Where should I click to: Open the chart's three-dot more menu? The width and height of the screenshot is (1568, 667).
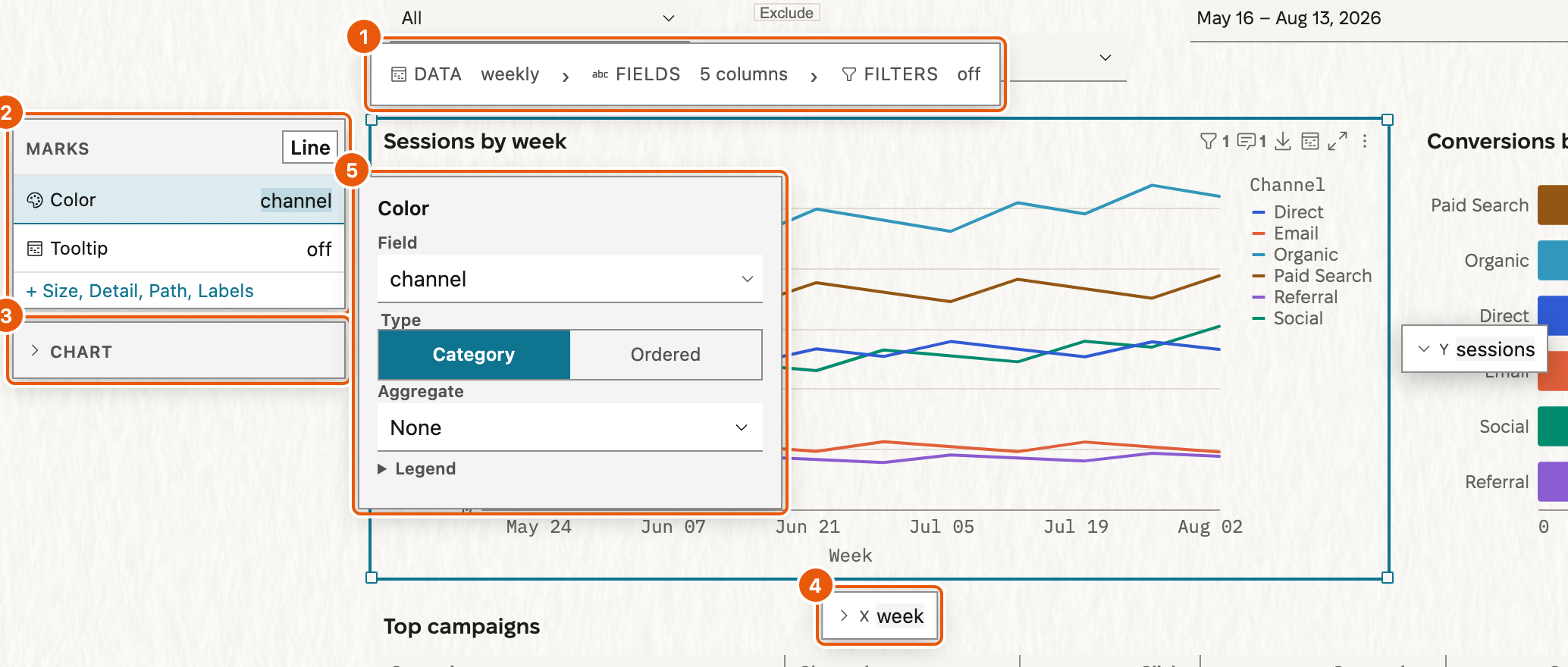point(1365,141)
